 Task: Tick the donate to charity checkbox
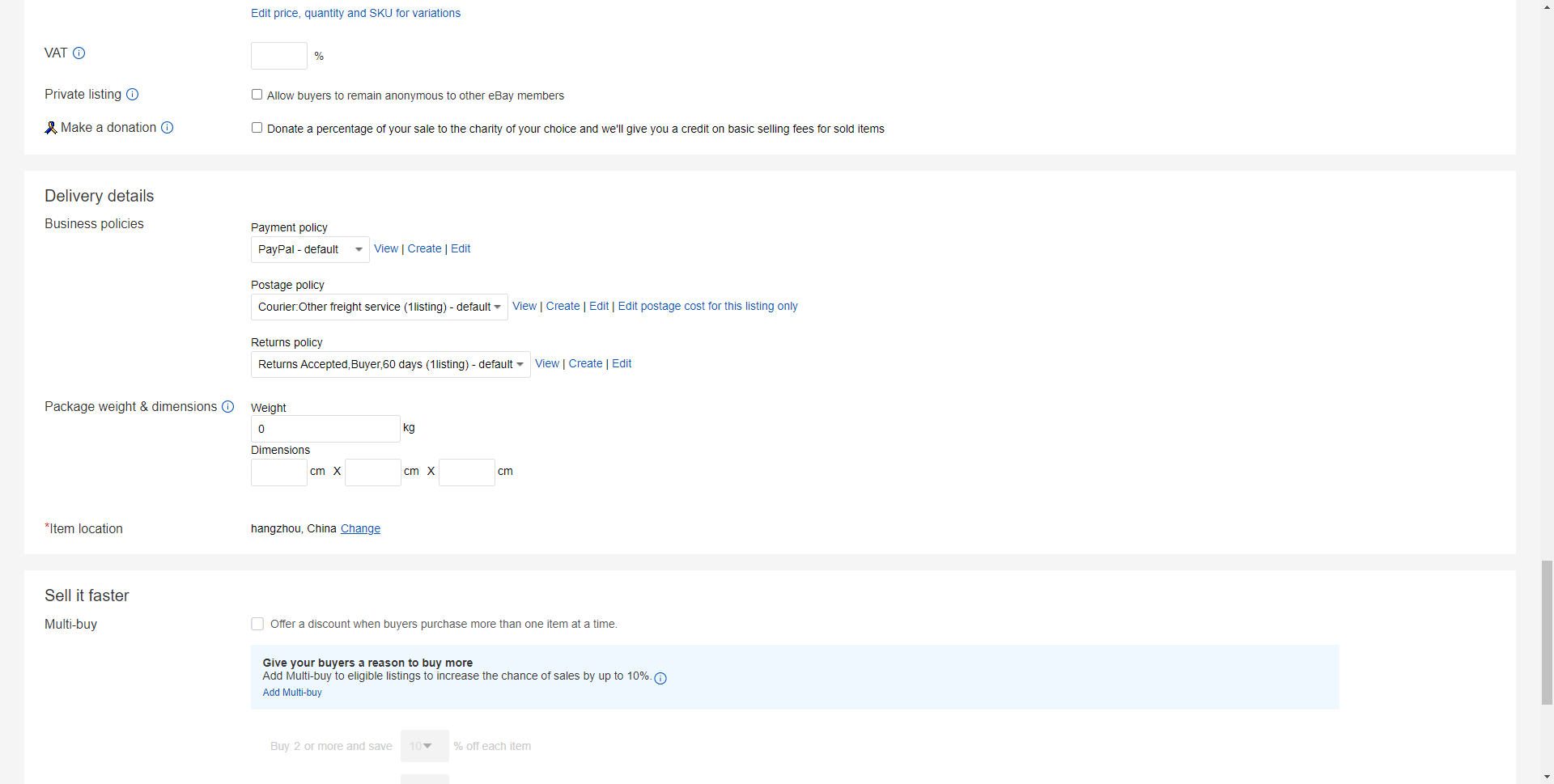[257, 128]
